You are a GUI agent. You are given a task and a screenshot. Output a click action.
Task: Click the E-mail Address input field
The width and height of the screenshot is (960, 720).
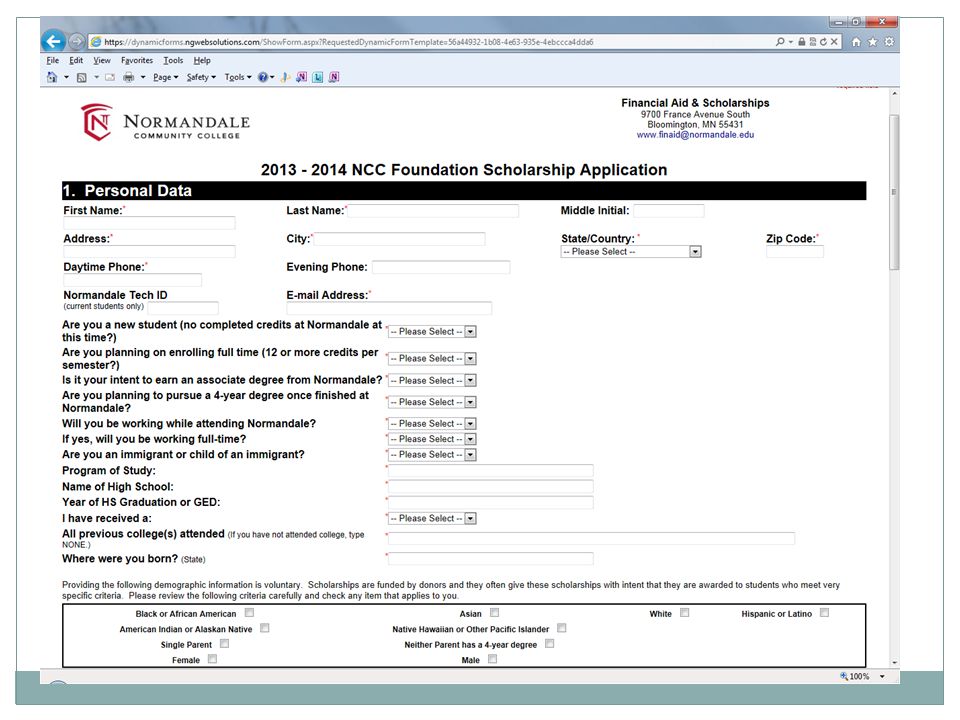(389, 308)
